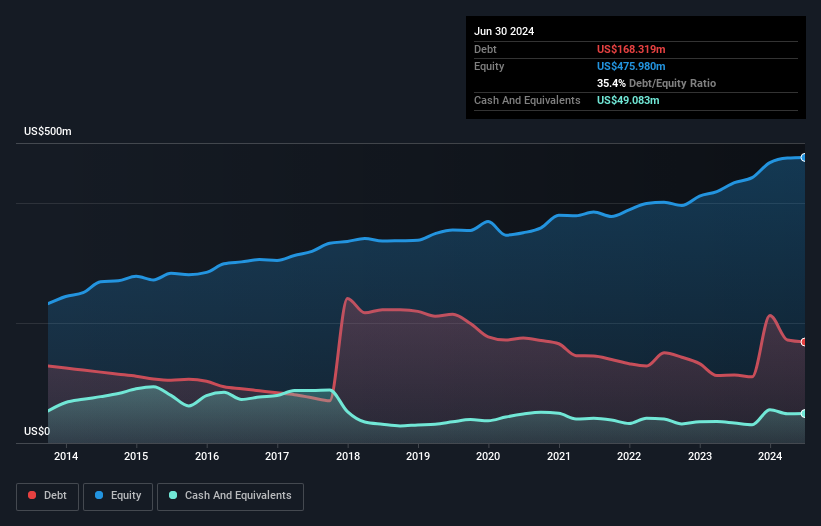Click the blue Equity endpoint marker on chart
Image resolution: width=821 pixels, height=526 pixels.
point(803,158)
